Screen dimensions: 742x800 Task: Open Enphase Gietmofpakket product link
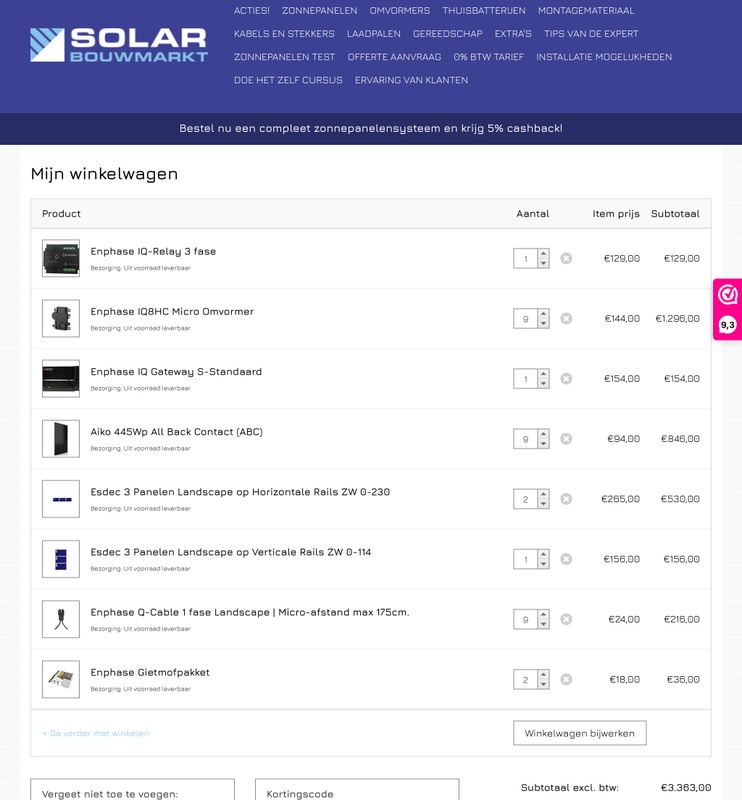click(150, 673)
